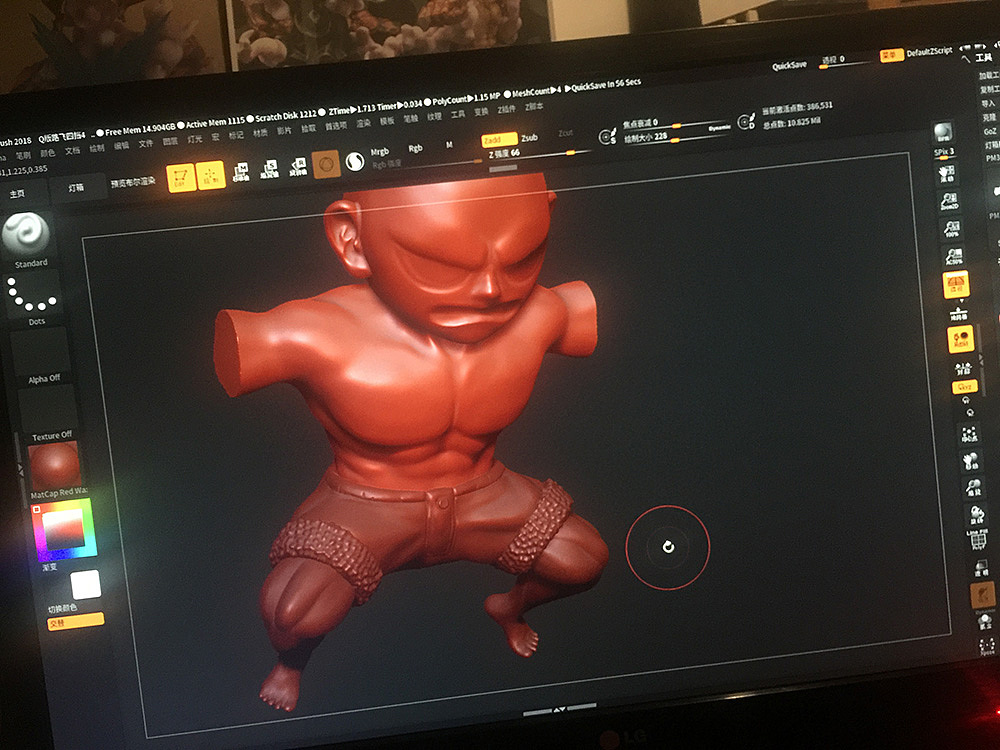Click the GoZ button in Tool panel
Image resolution: width=1000 pixels, height=750 pixels.
[x=989, y=131]
